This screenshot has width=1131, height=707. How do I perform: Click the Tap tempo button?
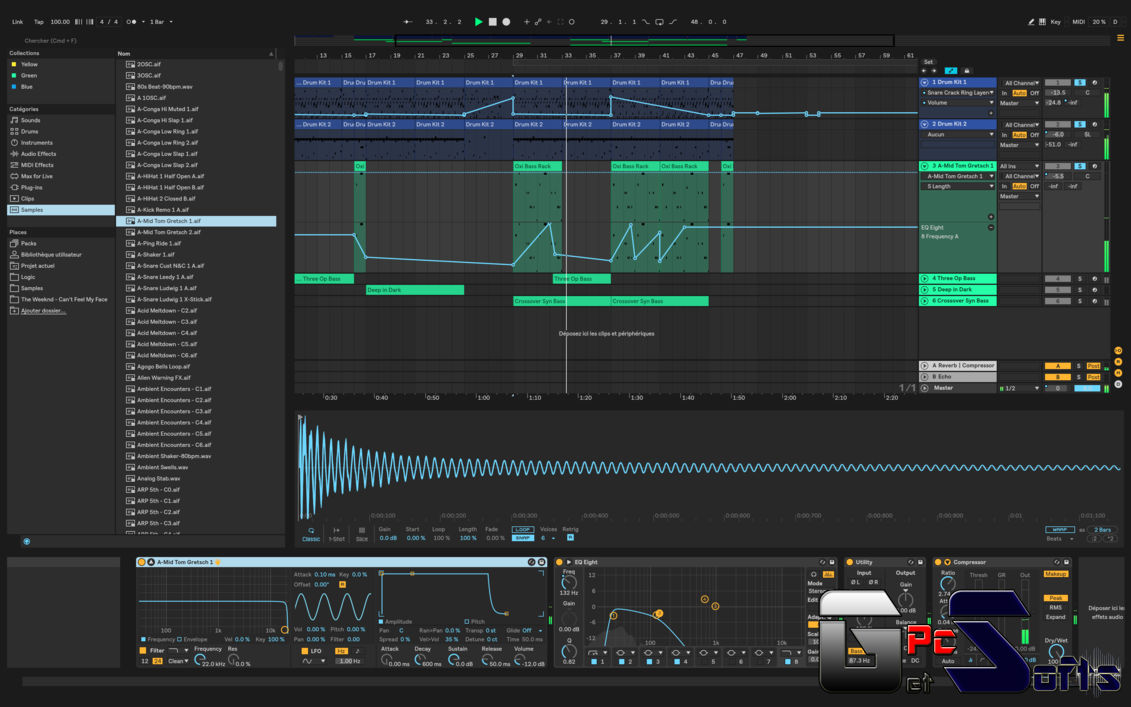click(x=38, y=22)
